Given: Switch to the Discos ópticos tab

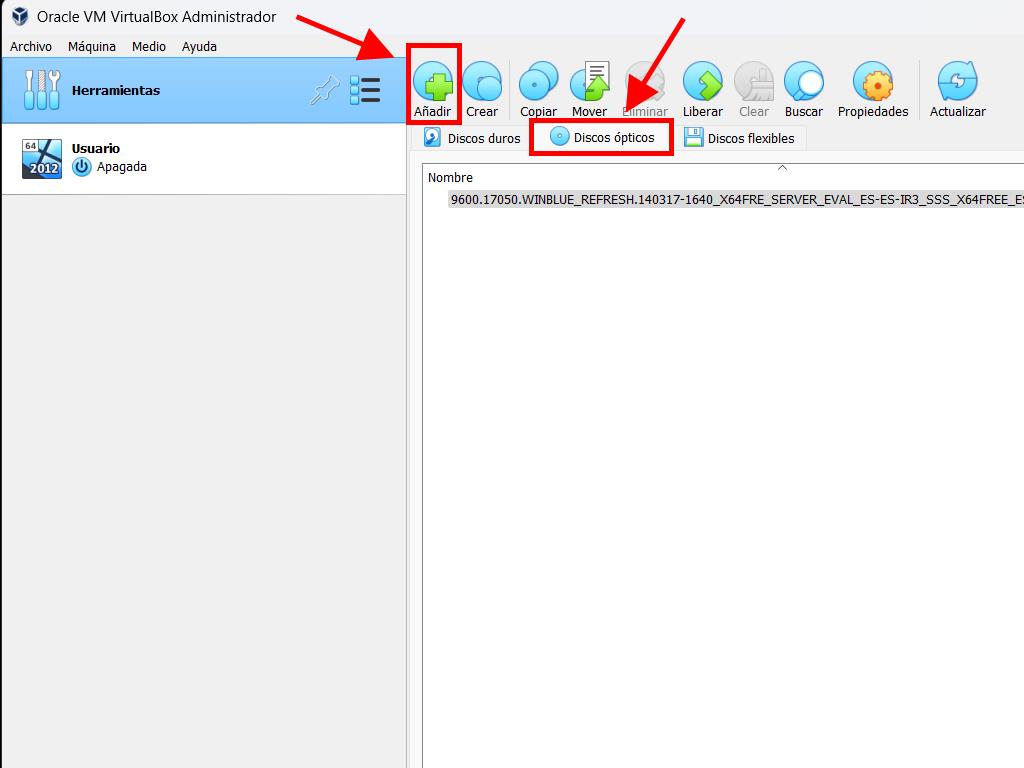Looking at the screenshot, I should (x=601, y=137).
